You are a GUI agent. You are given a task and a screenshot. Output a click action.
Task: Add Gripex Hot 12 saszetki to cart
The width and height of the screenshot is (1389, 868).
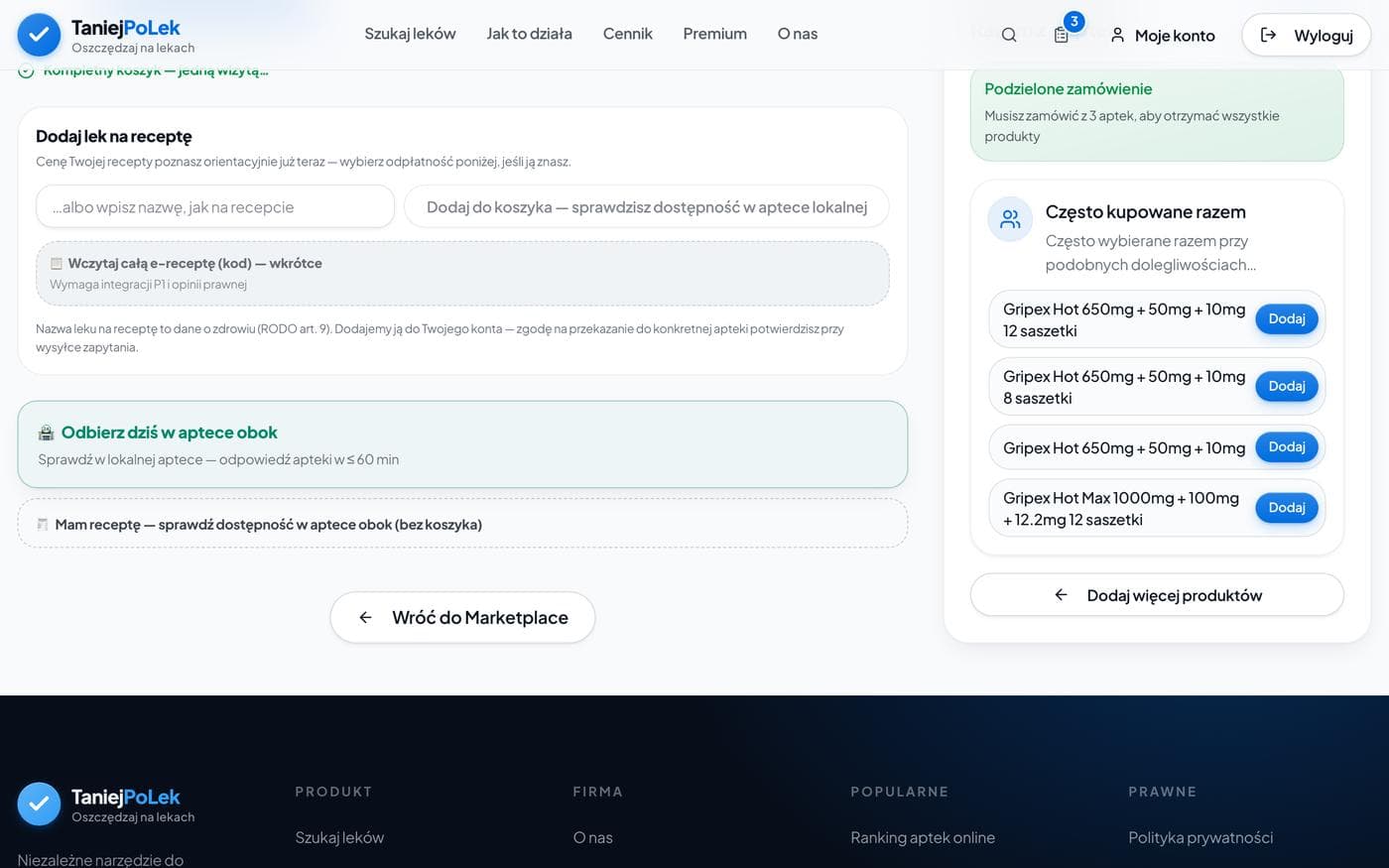pos(1287,318)
